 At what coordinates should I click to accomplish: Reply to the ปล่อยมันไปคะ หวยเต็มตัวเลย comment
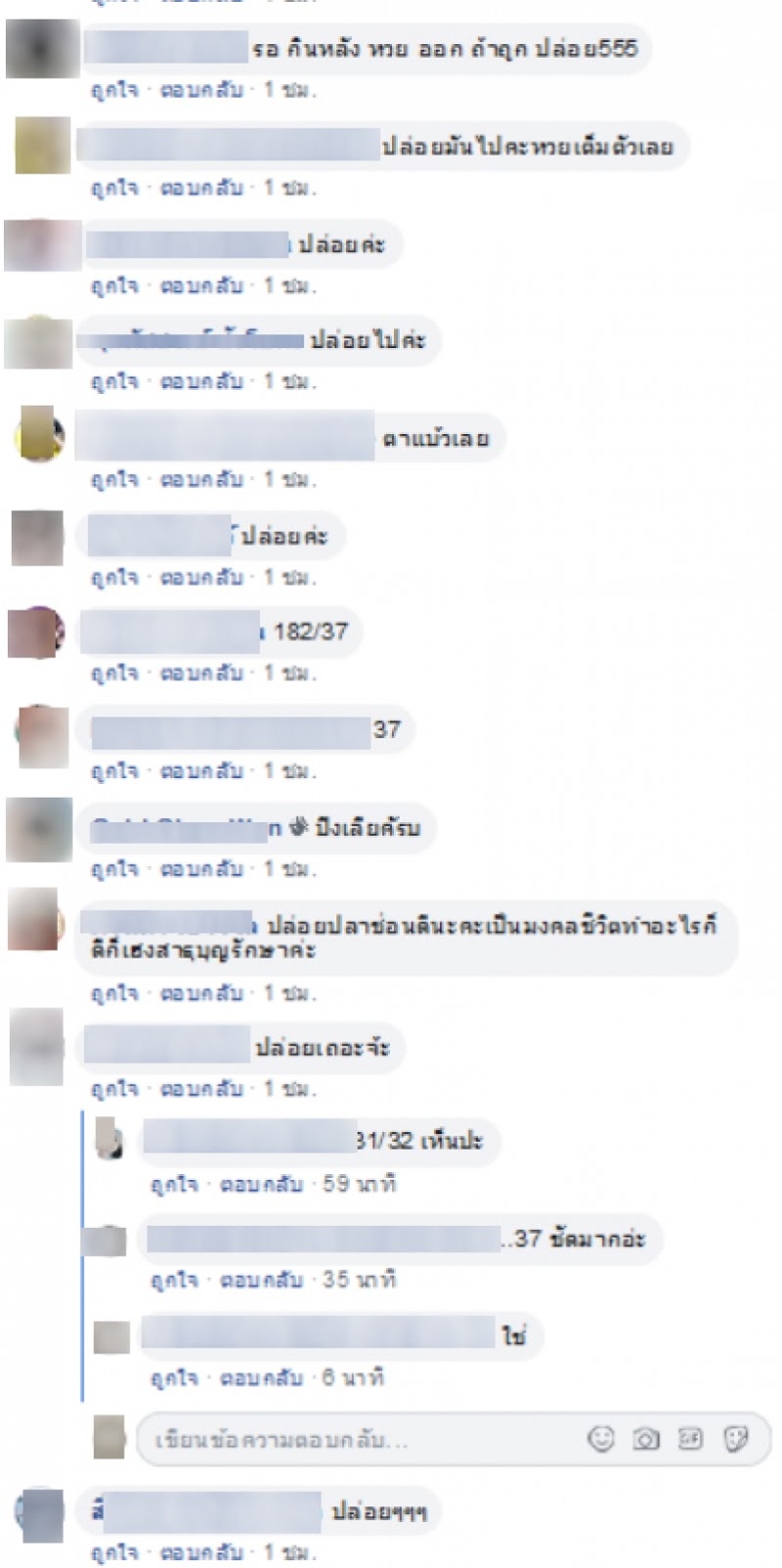[x=201, y=187]
